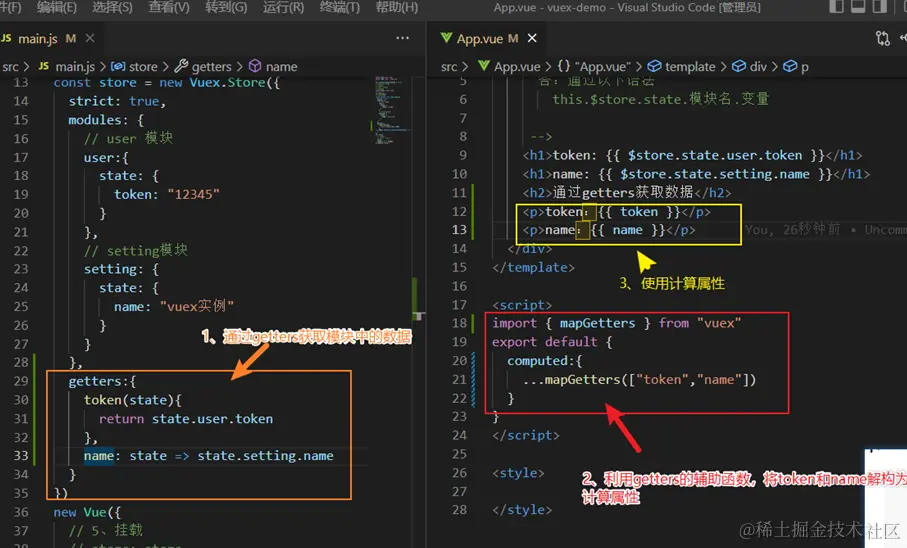
Task: Select main.js breadcrumb item
Action: tap(75, 67)
